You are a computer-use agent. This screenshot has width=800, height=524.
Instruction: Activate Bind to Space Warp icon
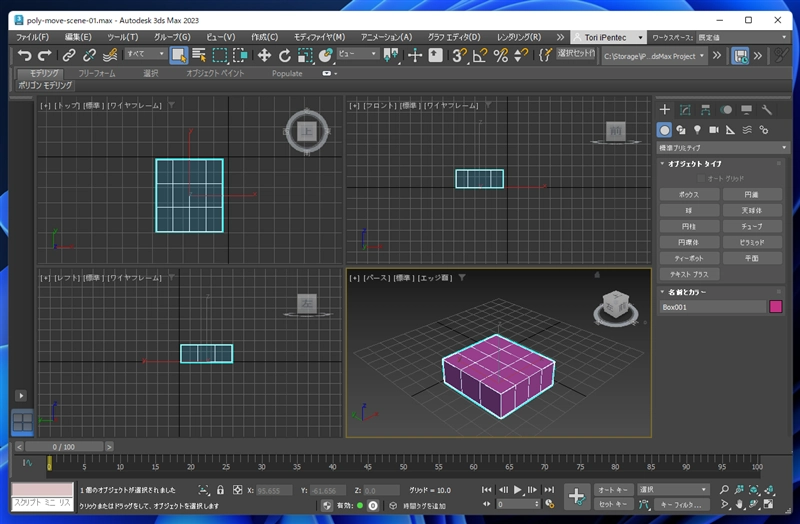110,55
